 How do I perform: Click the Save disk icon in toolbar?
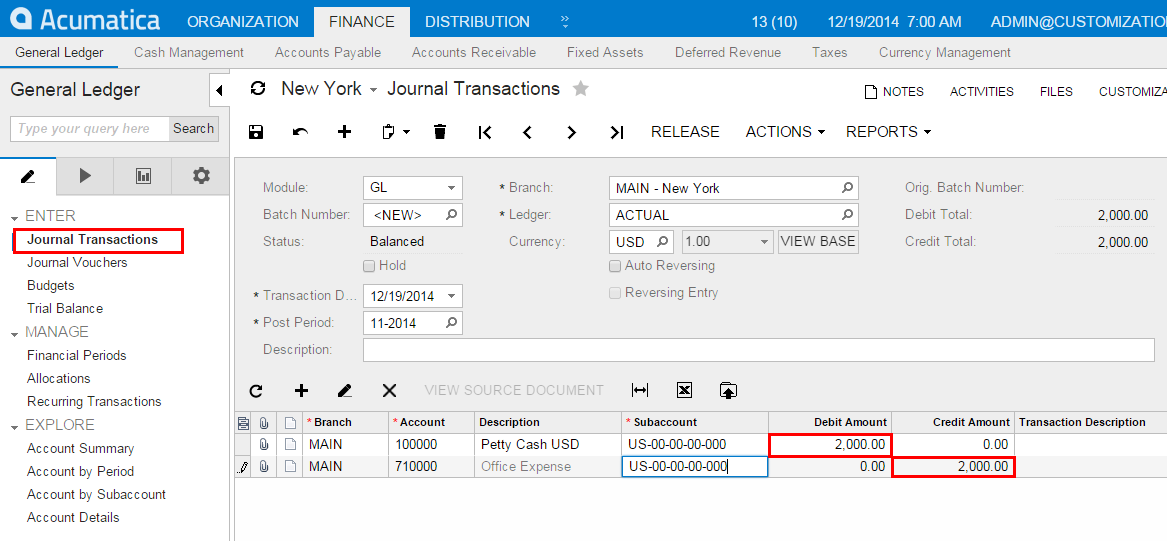coord(256,132)
